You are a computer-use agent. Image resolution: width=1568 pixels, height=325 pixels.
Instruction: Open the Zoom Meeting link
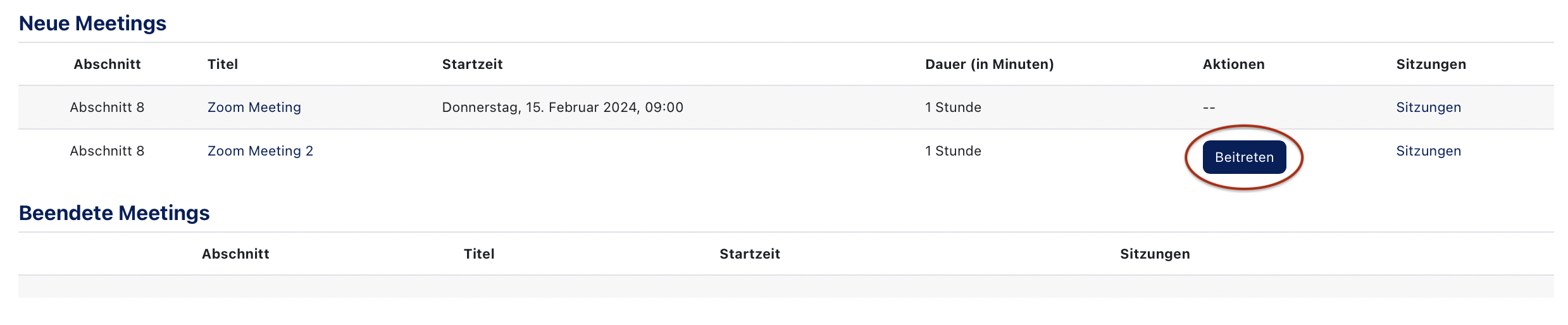point(254,107)
